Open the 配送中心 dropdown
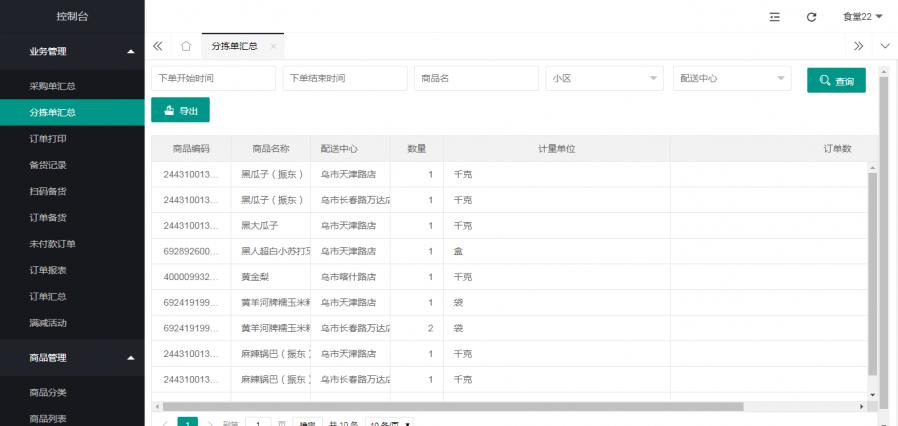898x426 pixels. pos(730,79)
